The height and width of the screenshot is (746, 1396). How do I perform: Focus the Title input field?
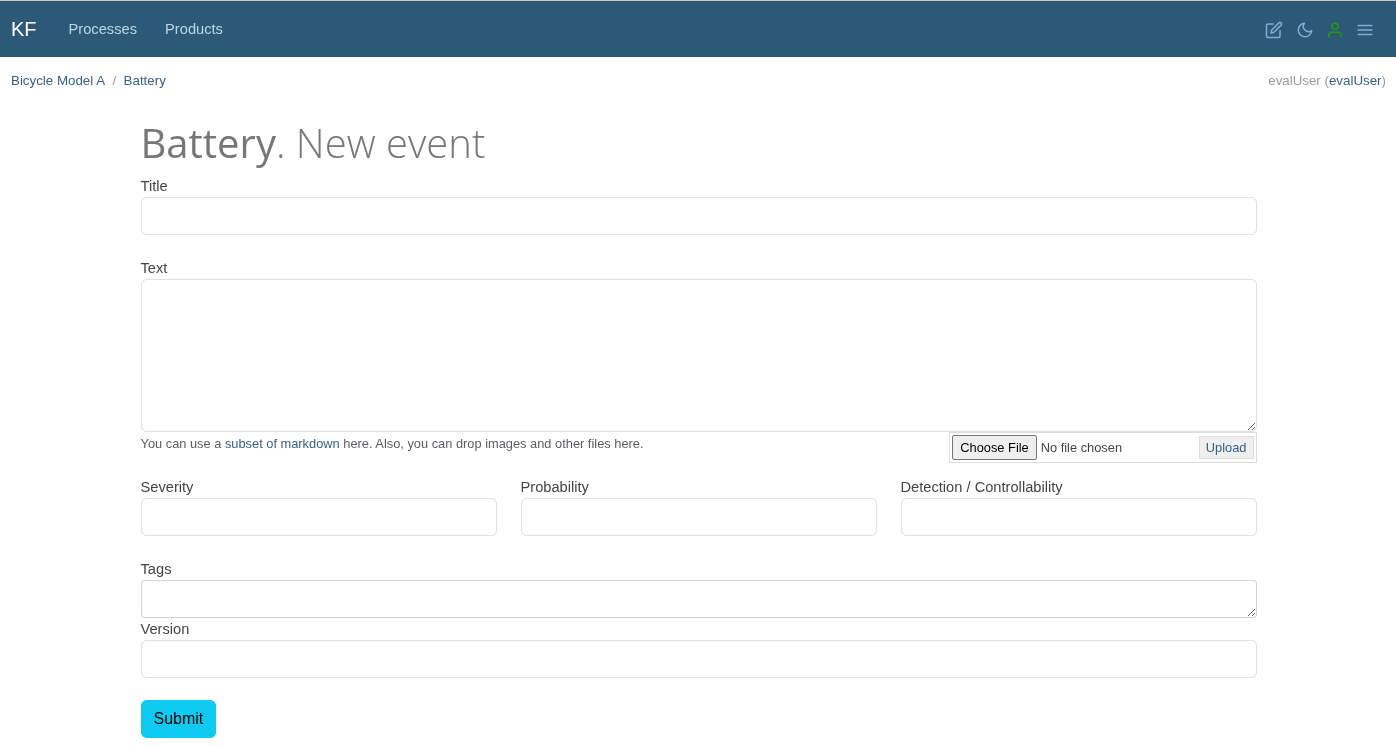(x=698, y=216)
